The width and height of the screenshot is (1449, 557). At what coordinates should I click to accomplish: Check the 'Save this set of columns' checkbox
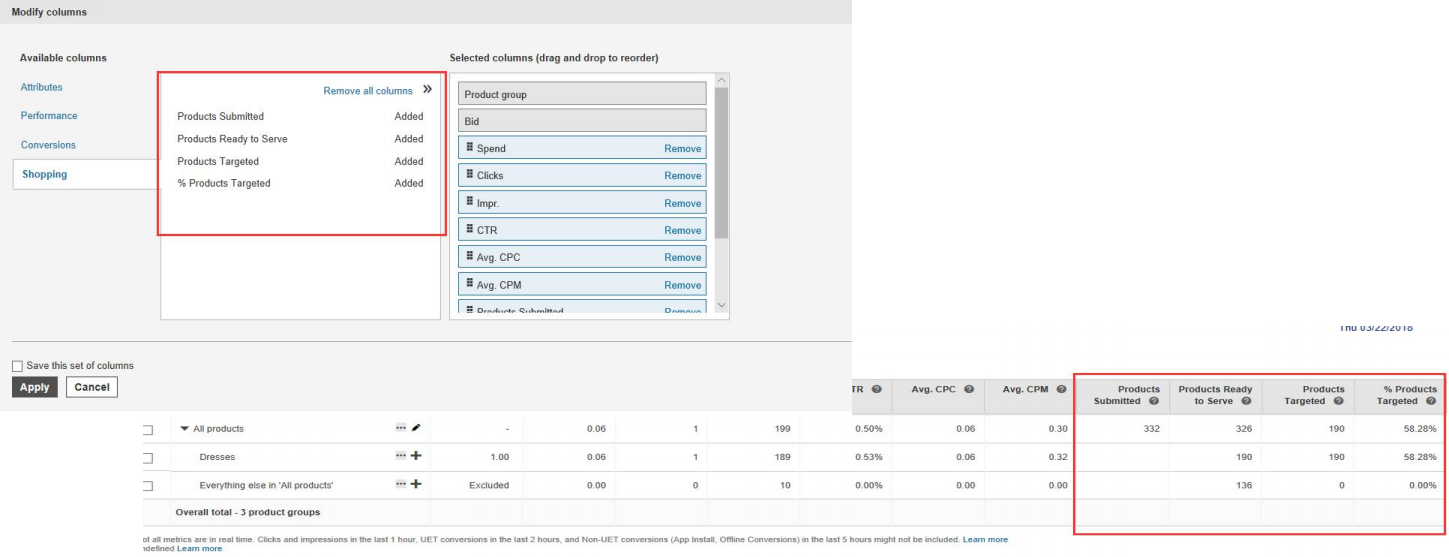(17, 366)
